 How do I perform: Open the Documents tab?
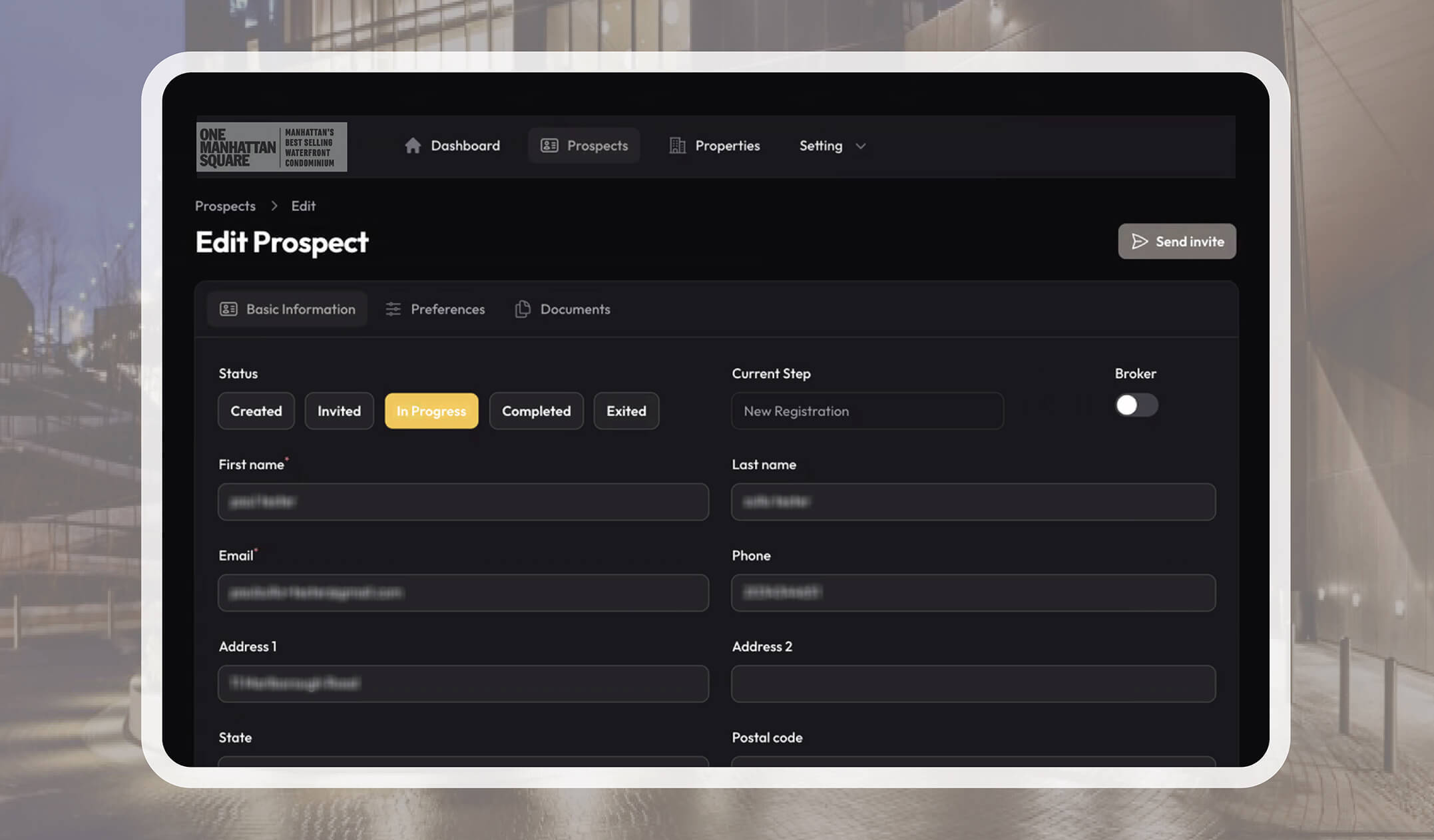[575, 310]
